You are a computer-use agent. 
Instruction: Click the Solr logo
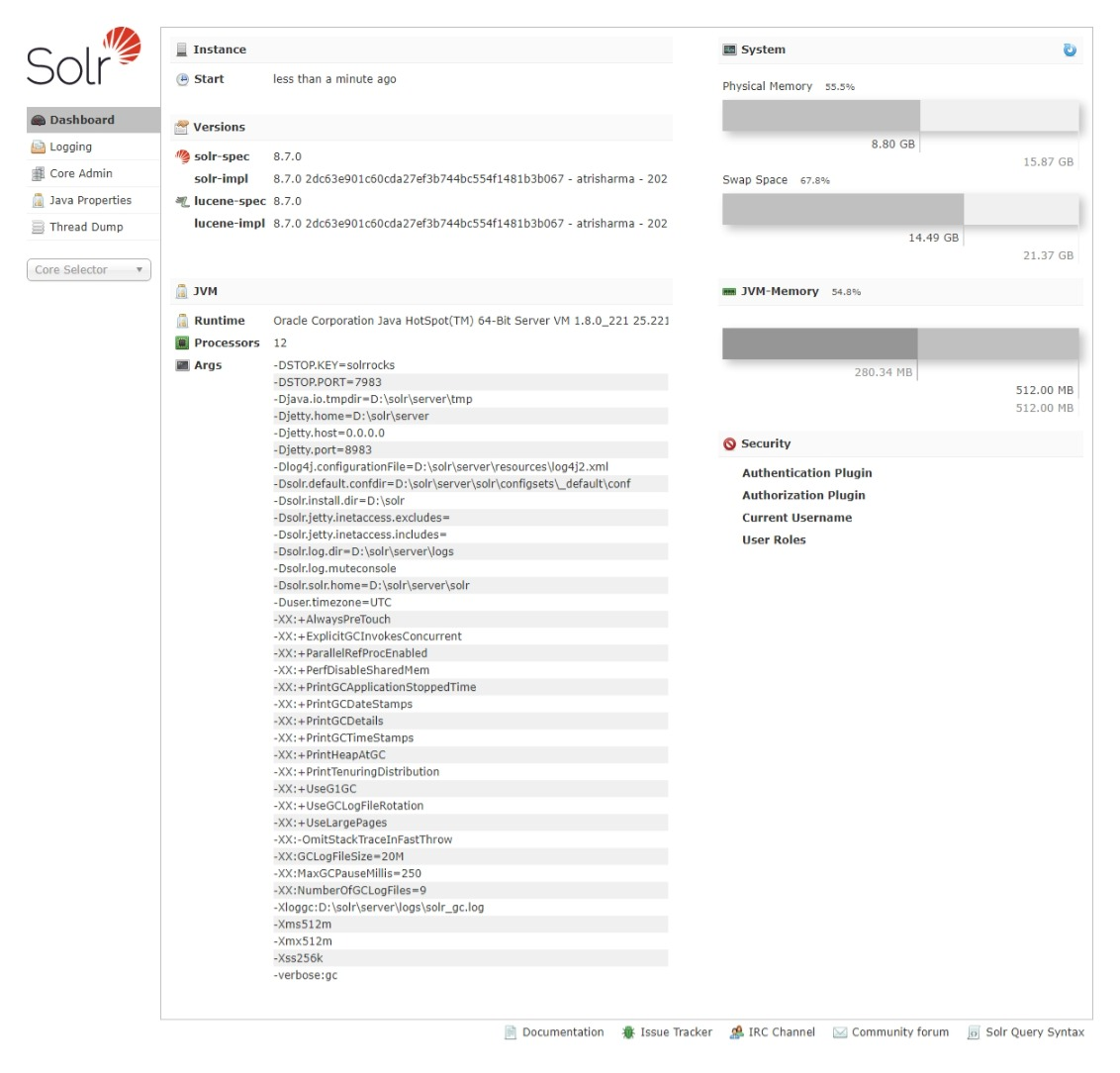click(83, 55)
